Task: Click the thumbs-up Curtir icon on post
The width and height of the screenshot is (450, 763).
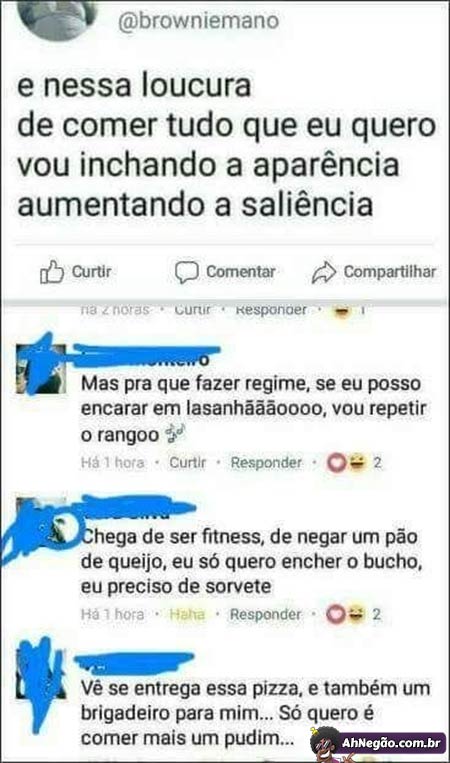Action: (52, 272)
